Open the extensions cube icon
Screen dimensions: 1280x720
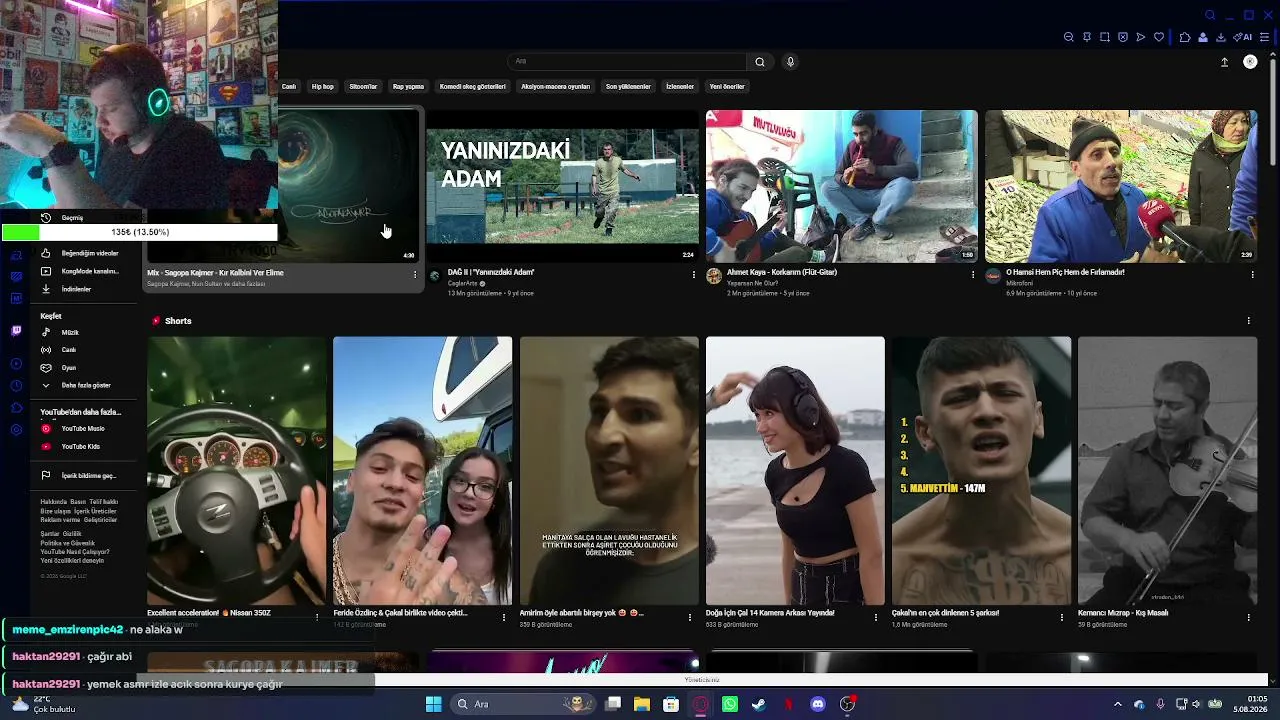point(1185,37)
